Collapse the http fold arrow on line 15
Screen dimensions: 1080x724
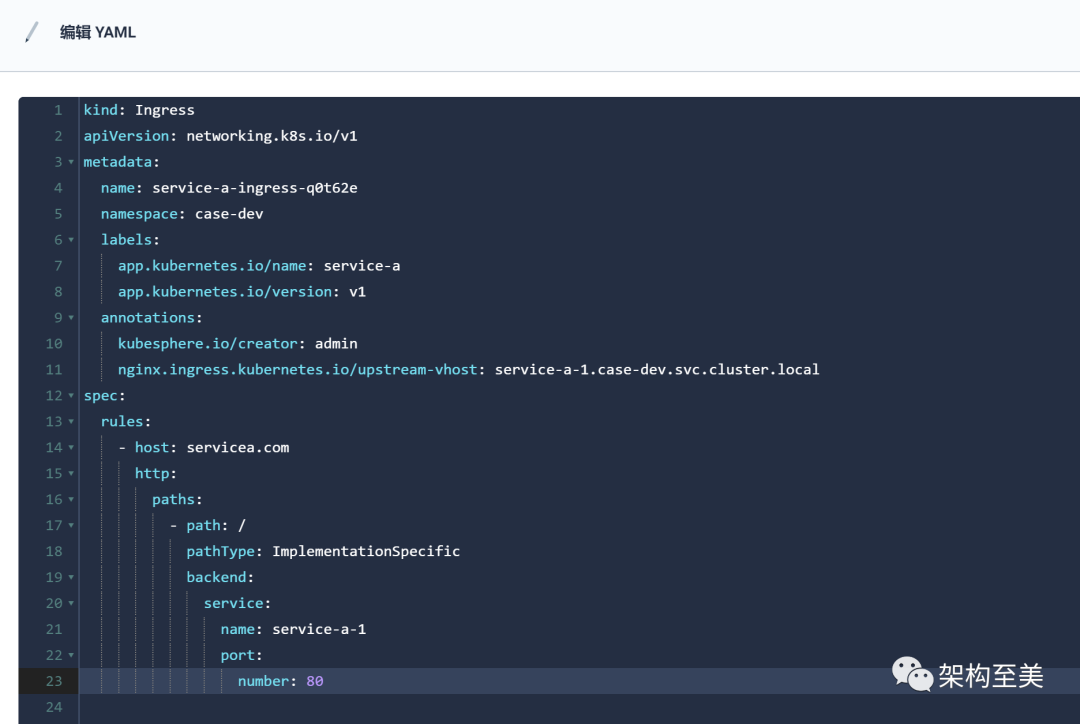click(x=71, y=473)
